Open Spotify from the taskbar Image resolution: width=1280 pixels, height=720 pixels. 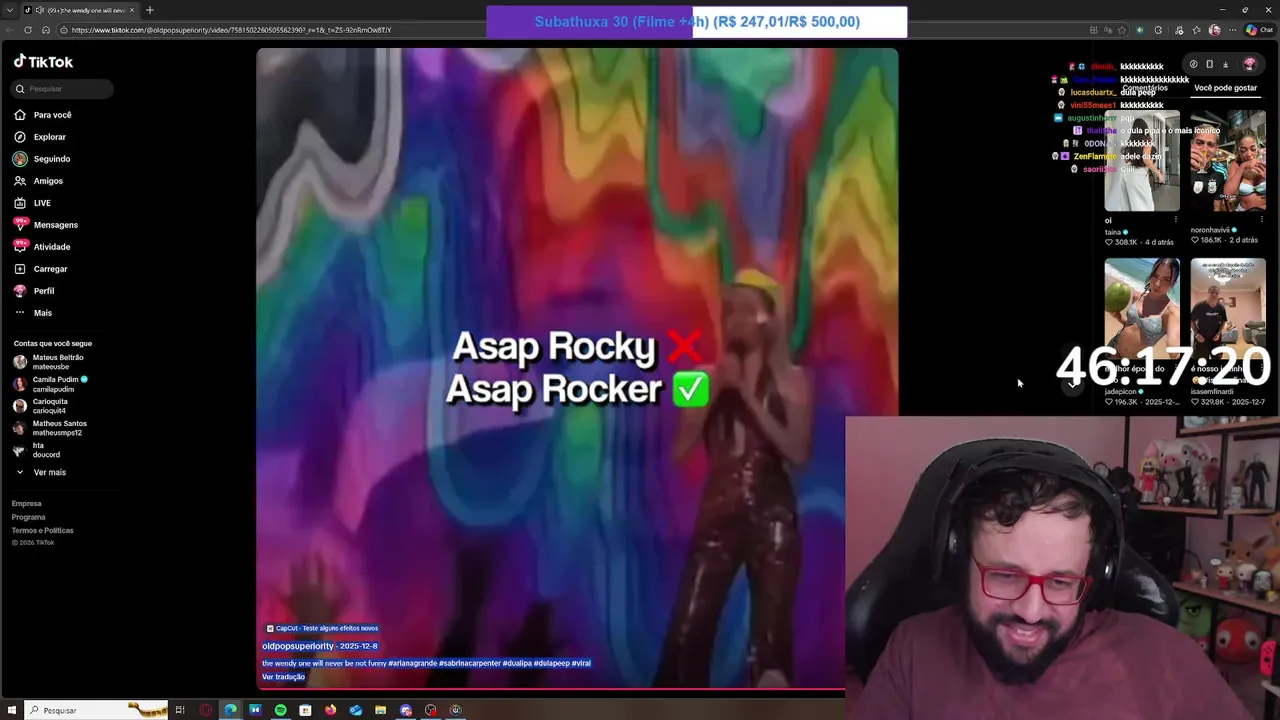(280, 710)
